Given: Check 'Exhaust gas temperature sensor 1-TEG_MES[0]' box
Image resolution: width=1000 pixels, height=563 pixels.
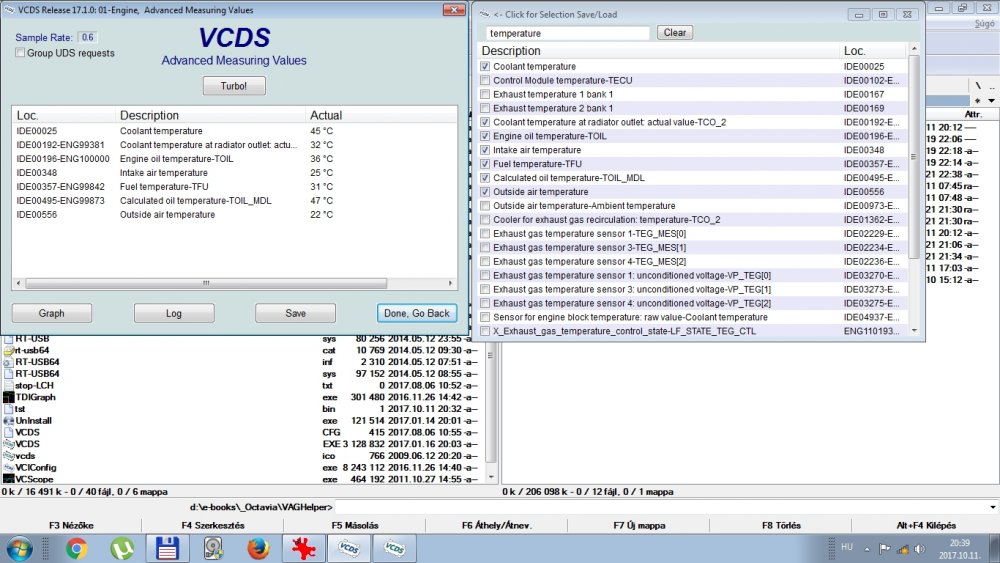Looking at the screenshot, I should coord(485,234).
